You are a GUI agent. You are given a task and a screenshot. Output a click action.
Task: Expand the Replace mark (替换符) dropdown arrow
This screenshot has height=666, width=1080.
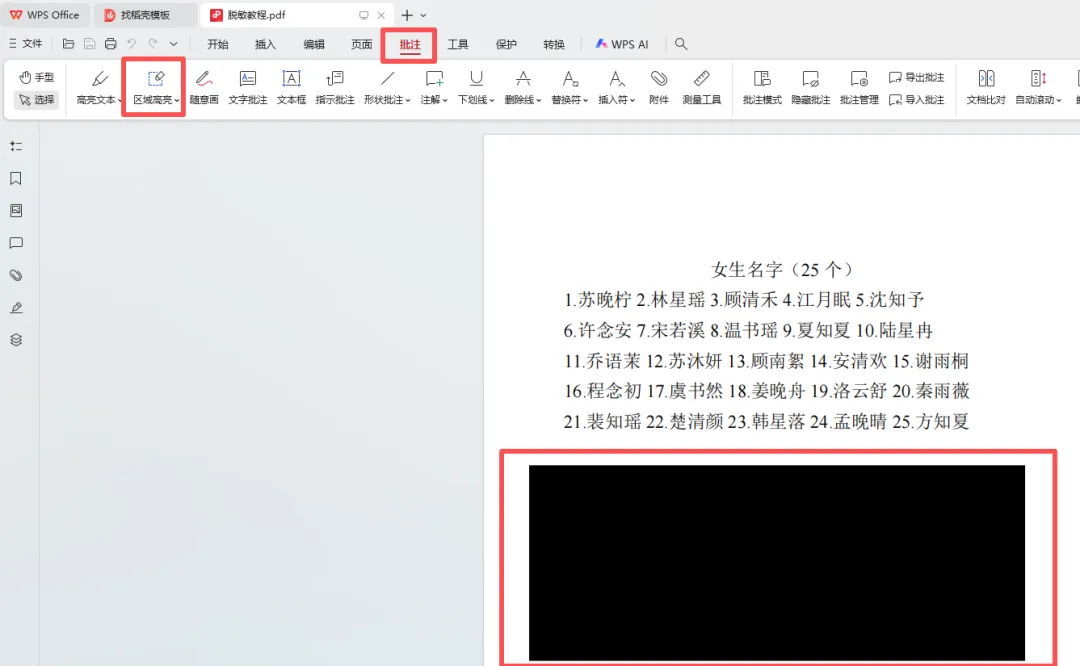pos(585,101)
